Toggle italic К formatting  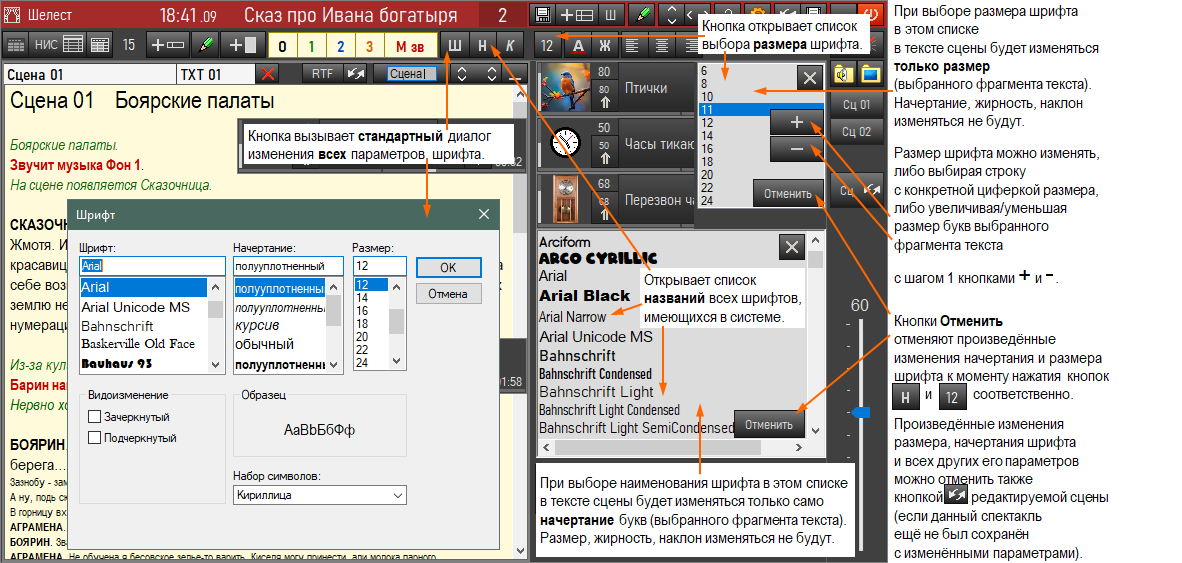coord(510,45)
